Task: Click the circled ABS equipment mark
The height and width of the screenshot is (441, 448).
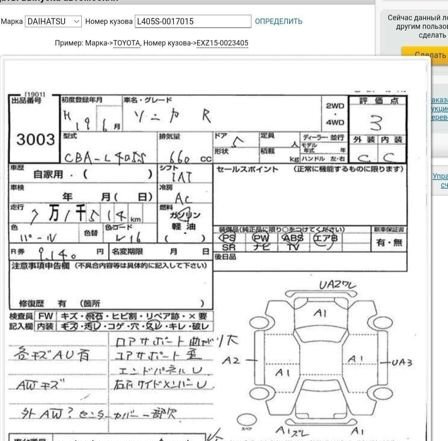Action: pyautogui.click(x=293, y=238)
